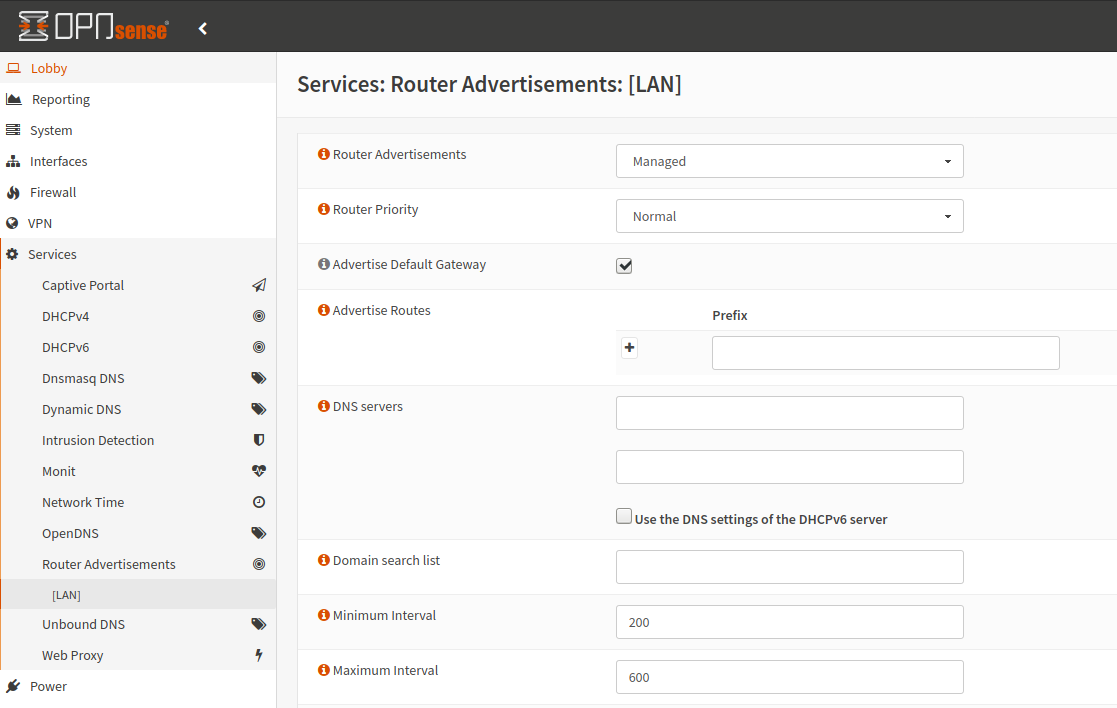The image size is (1117, 708).
Task: Click the Minimum Interval input field
Action: point(789,622)
